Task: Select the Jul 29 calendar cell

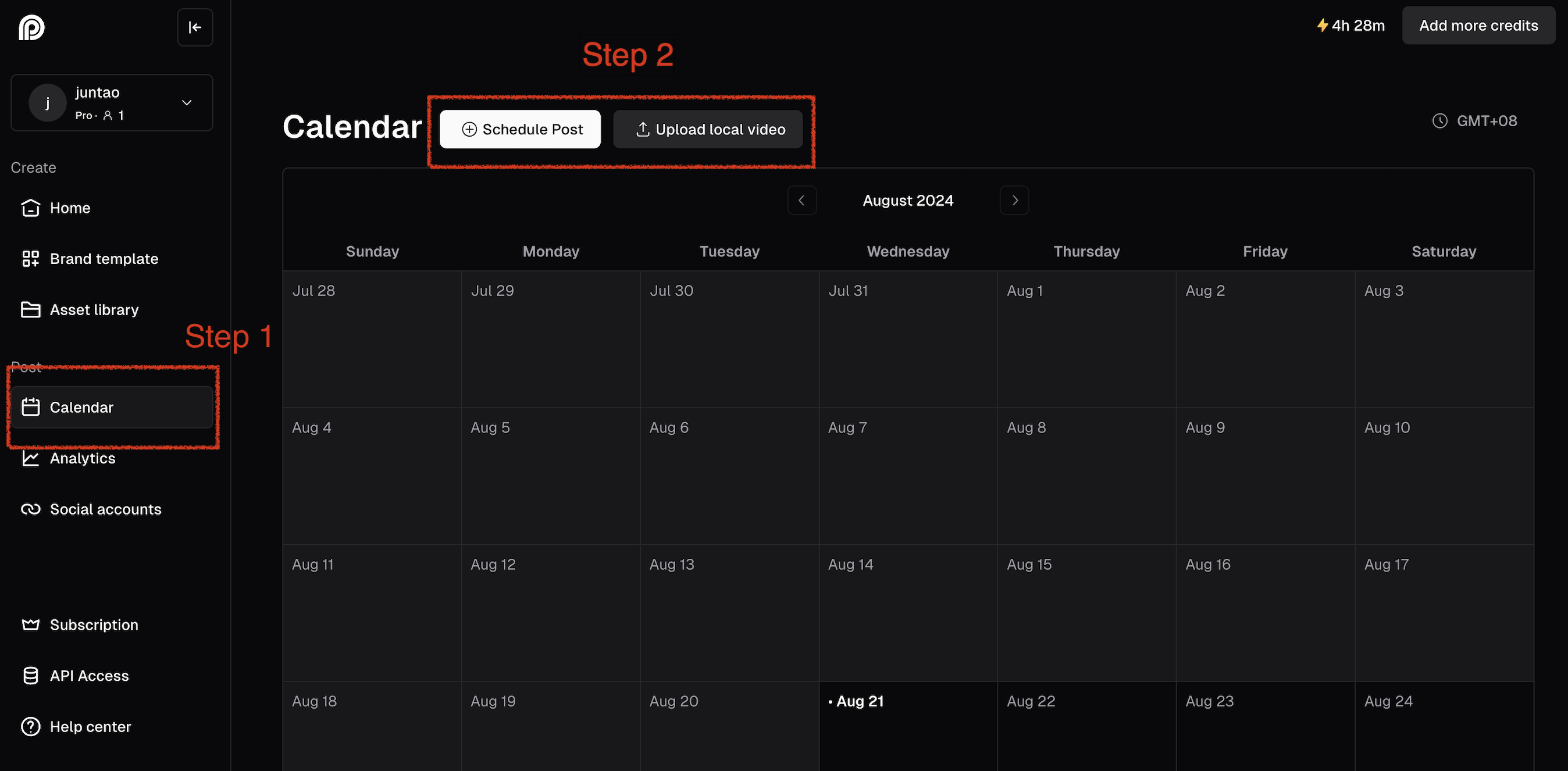Action: (551, 339)
